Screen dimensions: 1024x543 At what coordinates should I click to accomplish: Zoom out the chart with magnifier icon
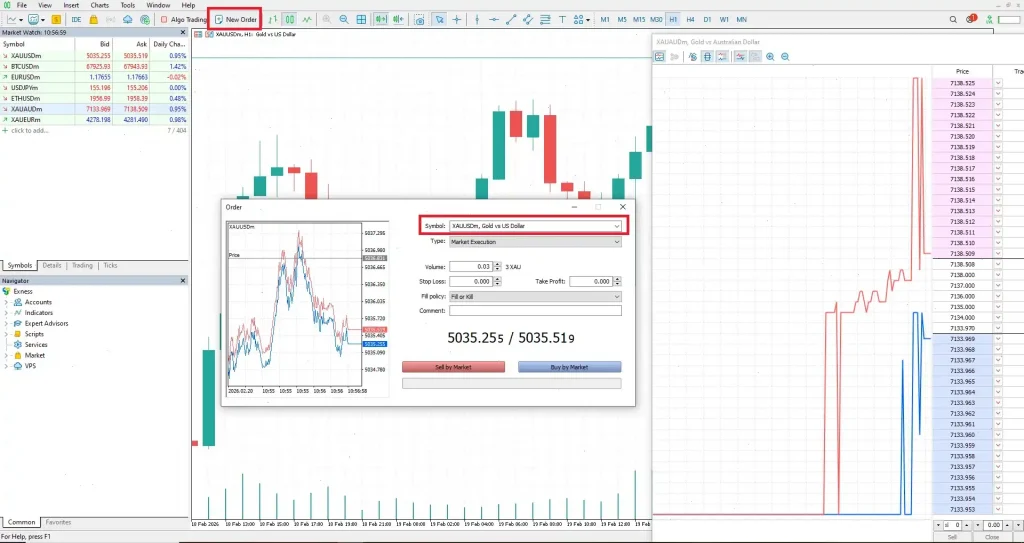tap(344, 20)
